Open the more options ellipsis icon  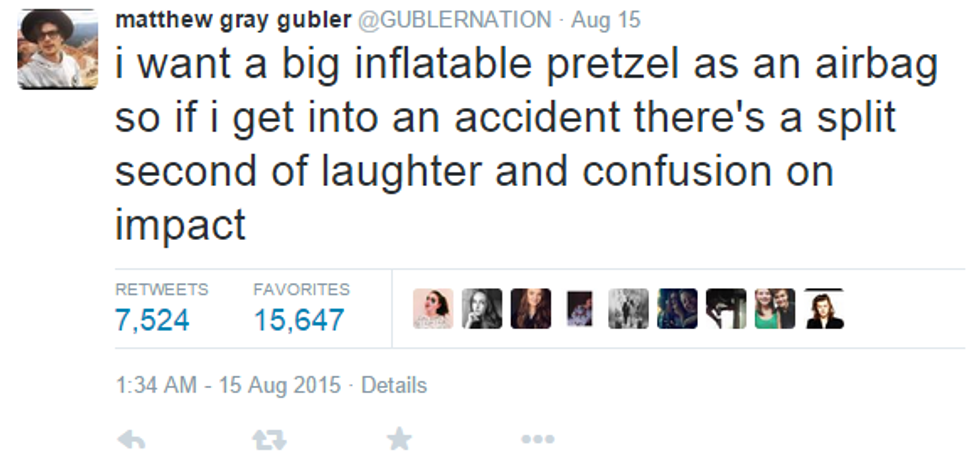point(537,438)
